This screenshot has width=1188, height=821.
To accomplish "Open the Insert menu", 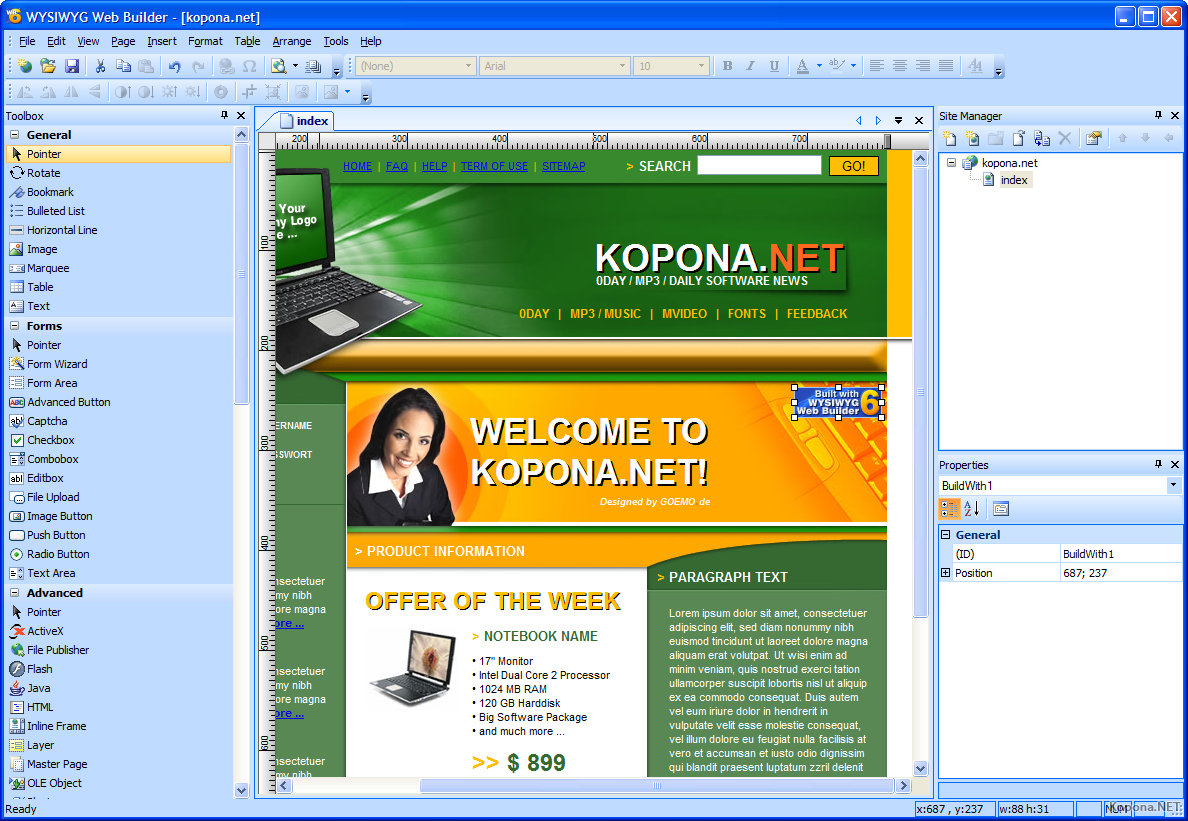I will [161, 41].
